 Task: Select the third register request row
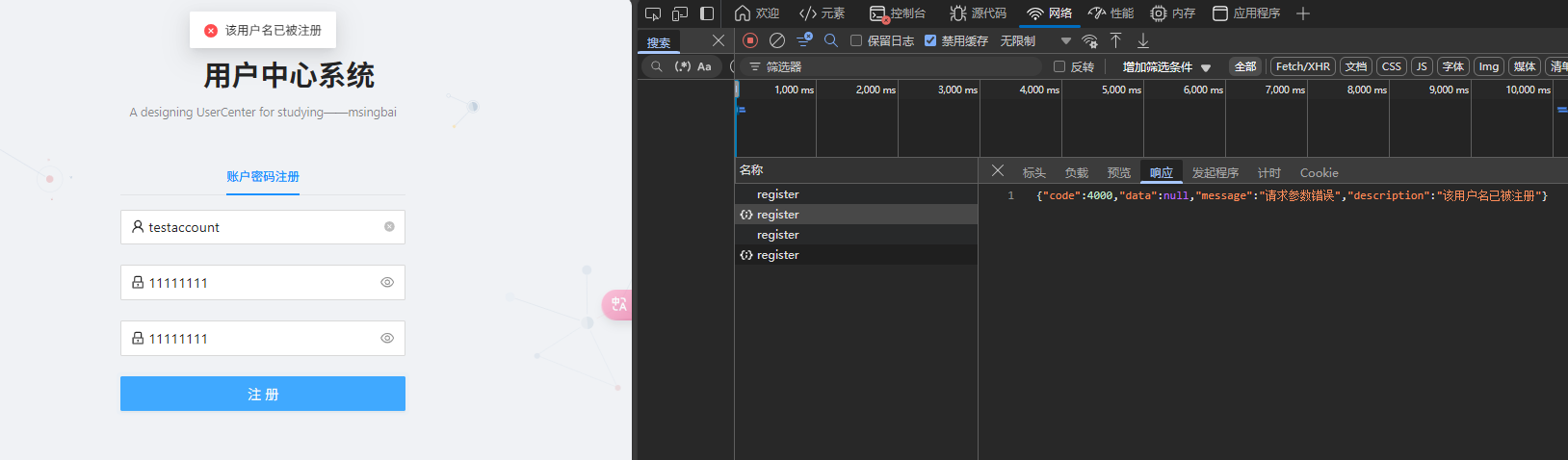click(856, 235)
